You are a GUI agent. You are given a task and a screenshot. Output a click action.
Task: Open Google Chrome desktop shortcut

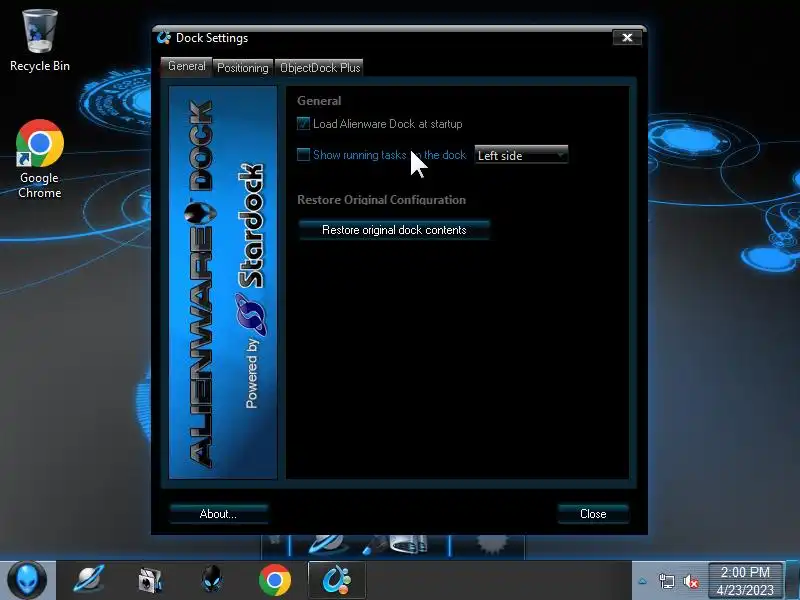pyautogui.click(x=40, y=159)
